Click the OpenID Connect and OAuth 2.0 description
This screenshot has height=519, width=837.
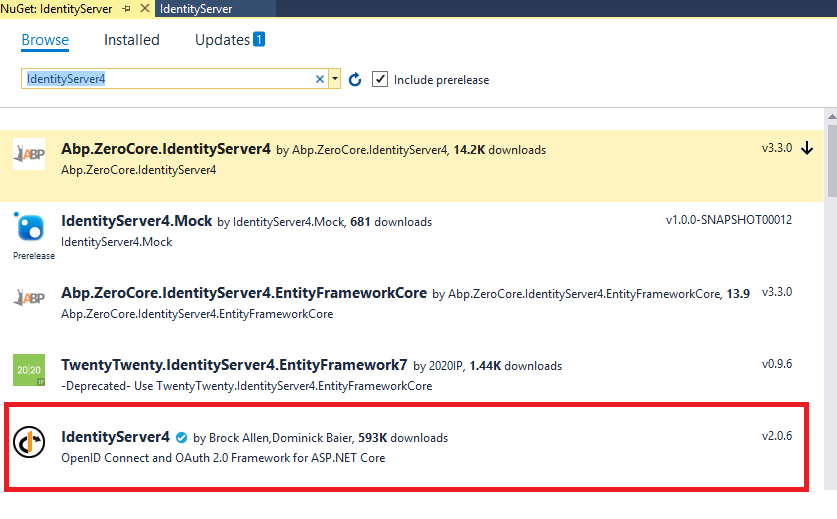(x=223, y=458)
